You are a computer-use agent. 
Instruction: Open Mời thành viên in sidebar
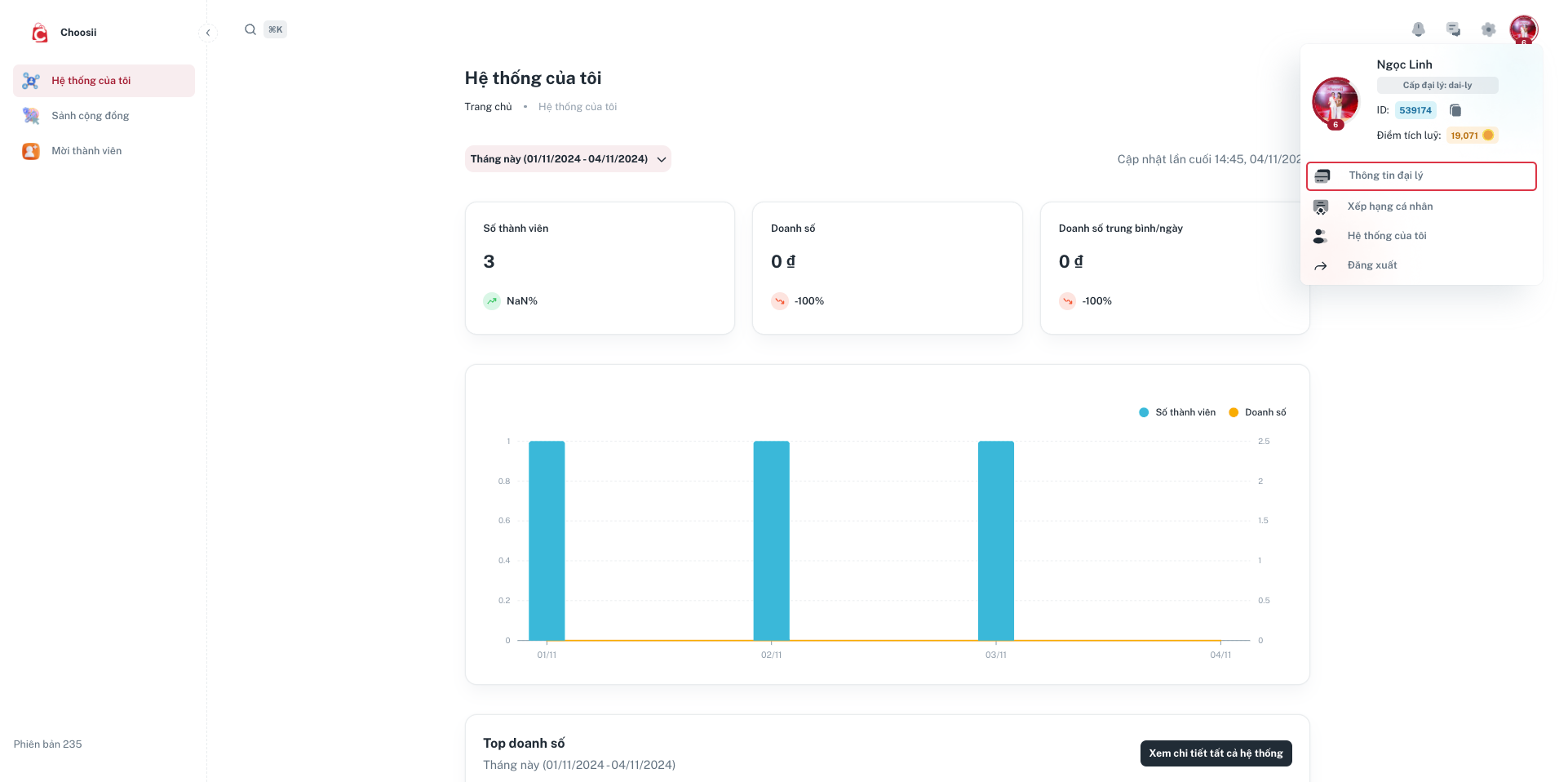[86, 151]
